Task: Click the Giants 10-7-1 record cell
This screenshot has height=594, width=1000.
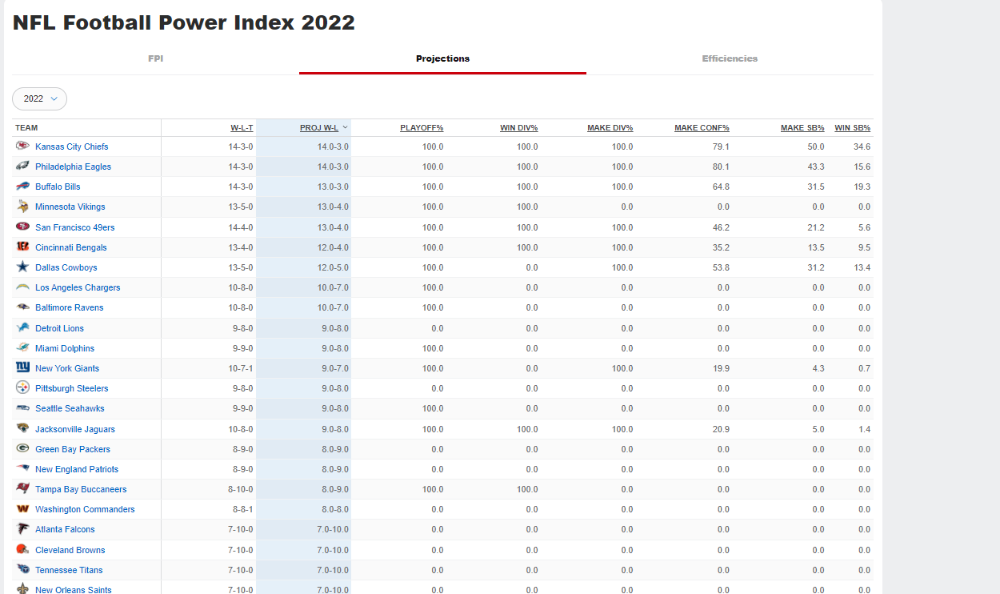Action: pyautogui.click(x=240, y=368)
